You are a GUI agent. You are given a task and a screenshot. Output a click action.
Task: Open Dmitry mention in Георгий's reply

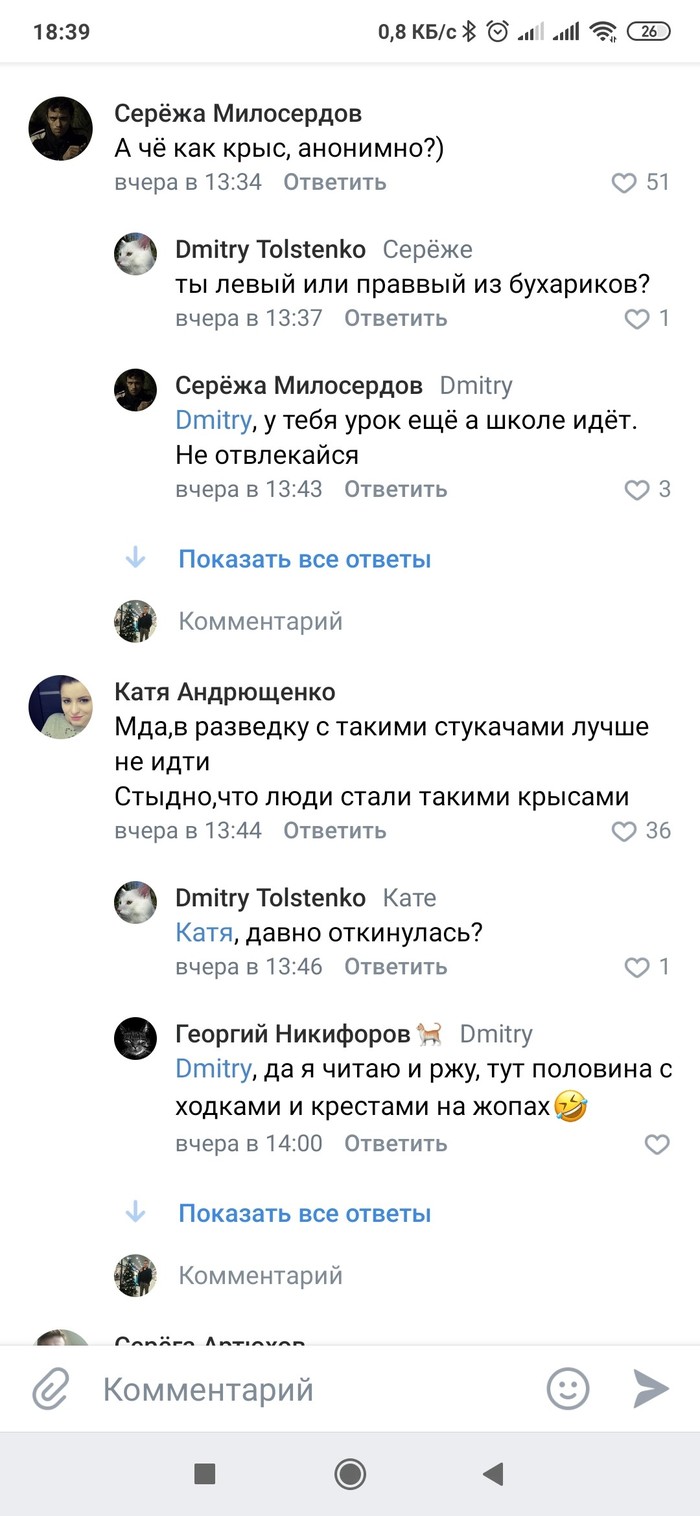(212, 1069)
